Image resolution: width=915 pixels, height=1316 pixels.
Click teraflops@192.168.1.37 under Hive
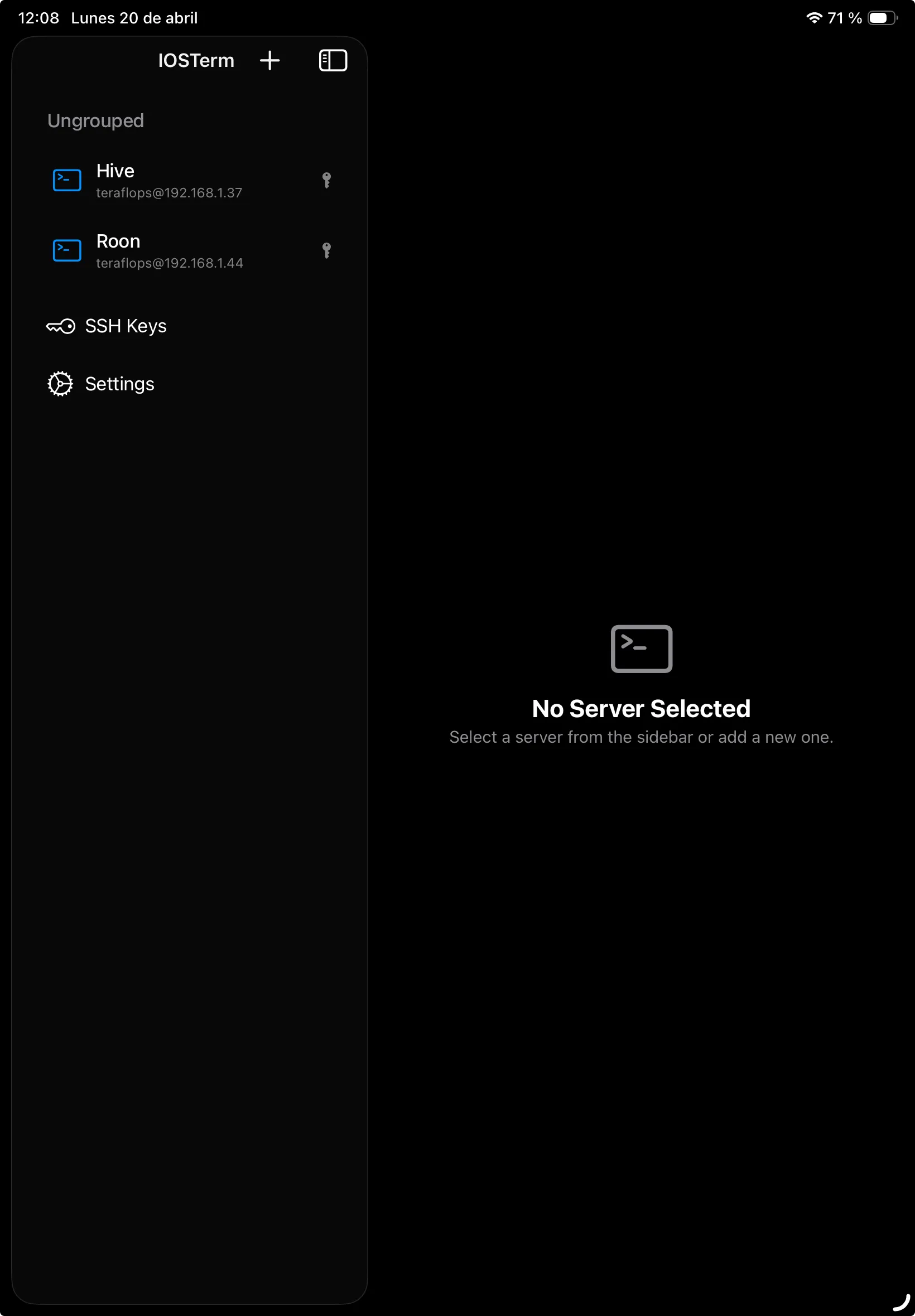click(168, 192)
